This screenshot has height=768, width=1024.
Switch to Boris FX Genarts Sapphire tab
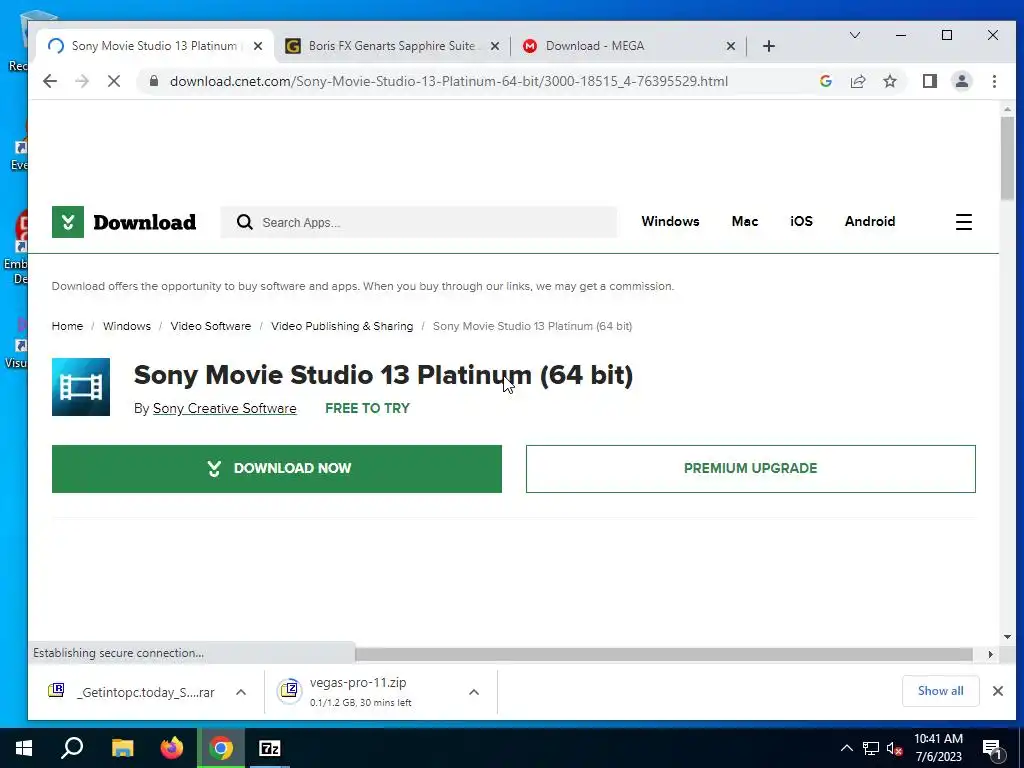click(x=392, y=46)
